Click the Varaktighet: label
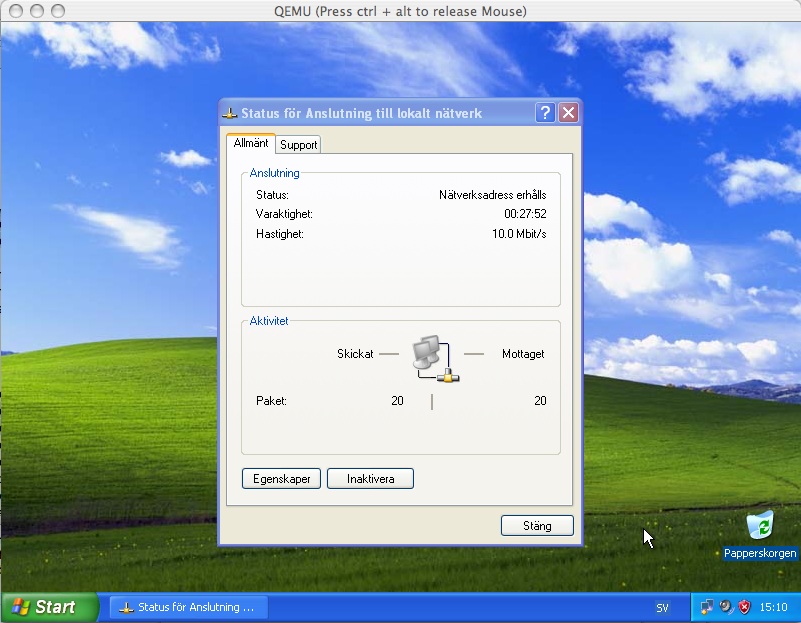The image size is (801, 623). [x=284, y=214]
